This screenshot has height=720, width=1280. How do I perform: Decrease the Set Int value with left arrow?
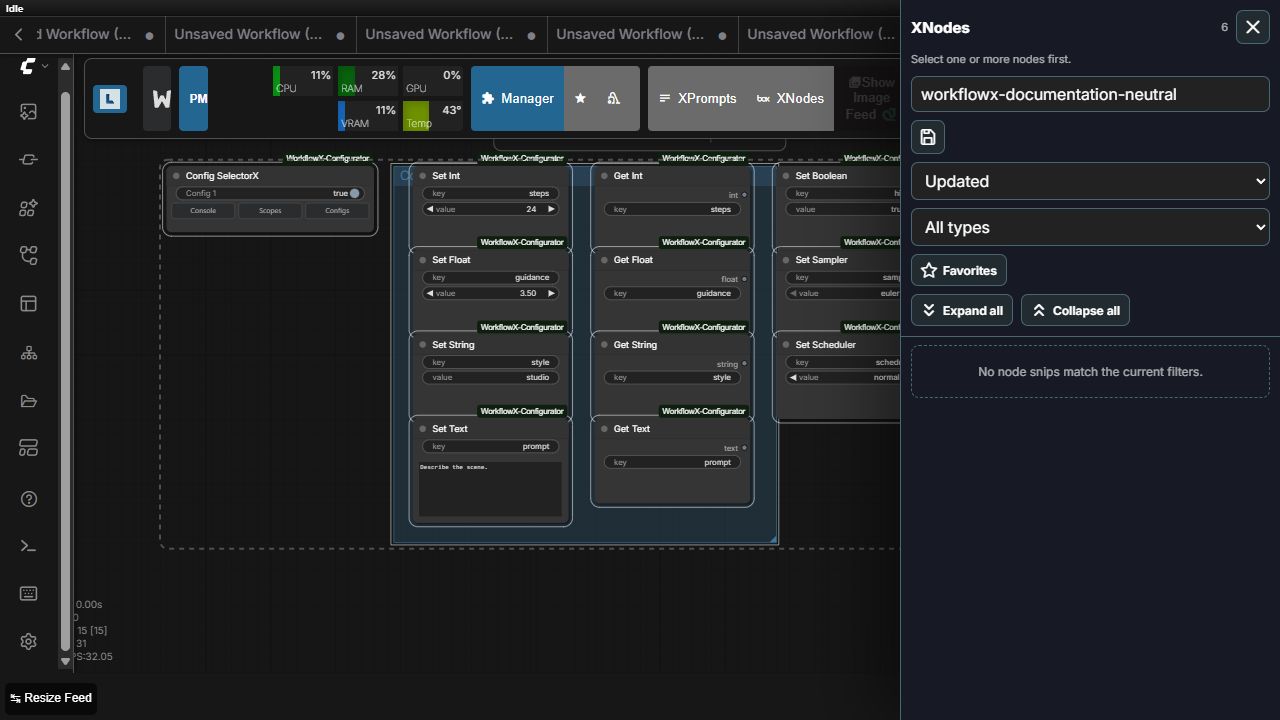coord(430,209)
